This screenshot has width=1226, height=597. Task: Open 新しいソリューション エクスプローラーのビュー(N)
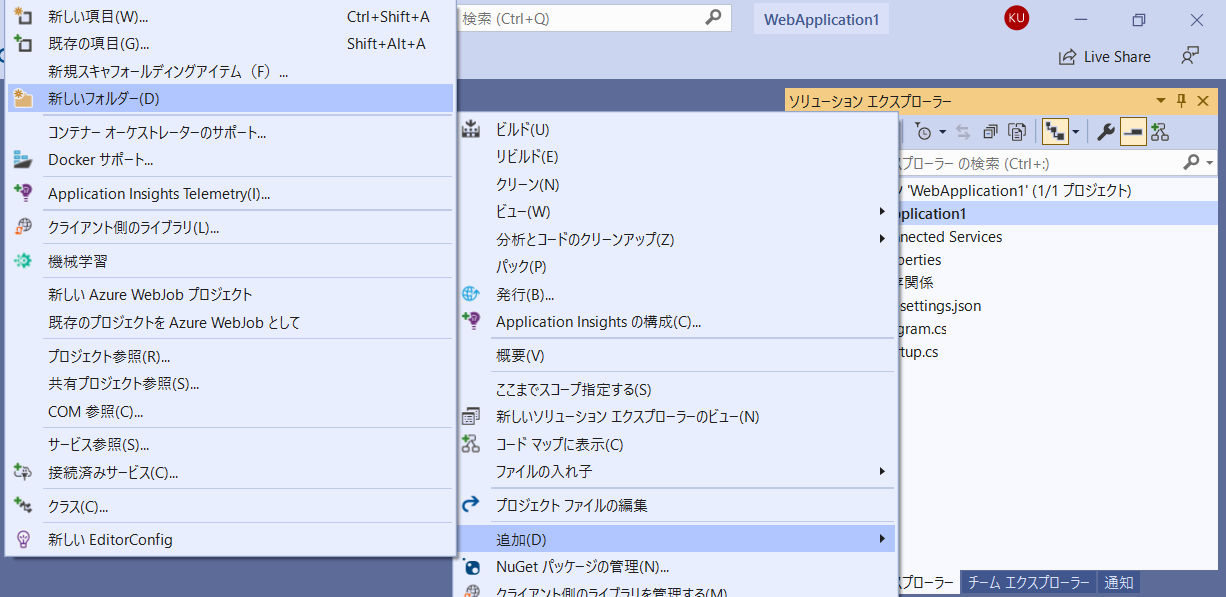click(x=677, y=416)
